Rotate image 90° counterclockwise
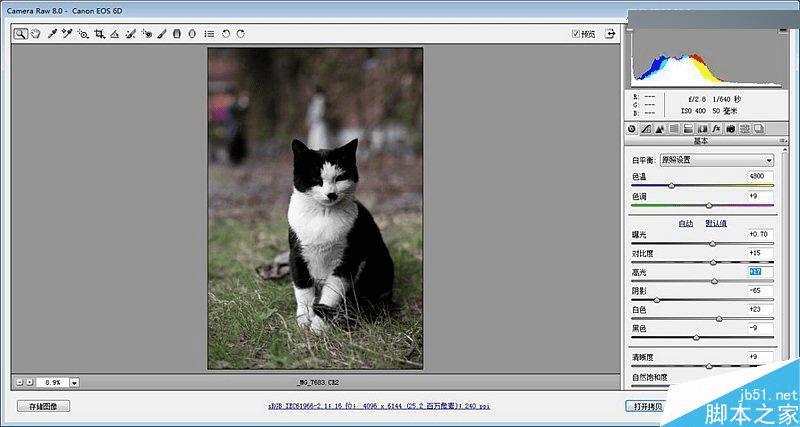 (226, 34)
